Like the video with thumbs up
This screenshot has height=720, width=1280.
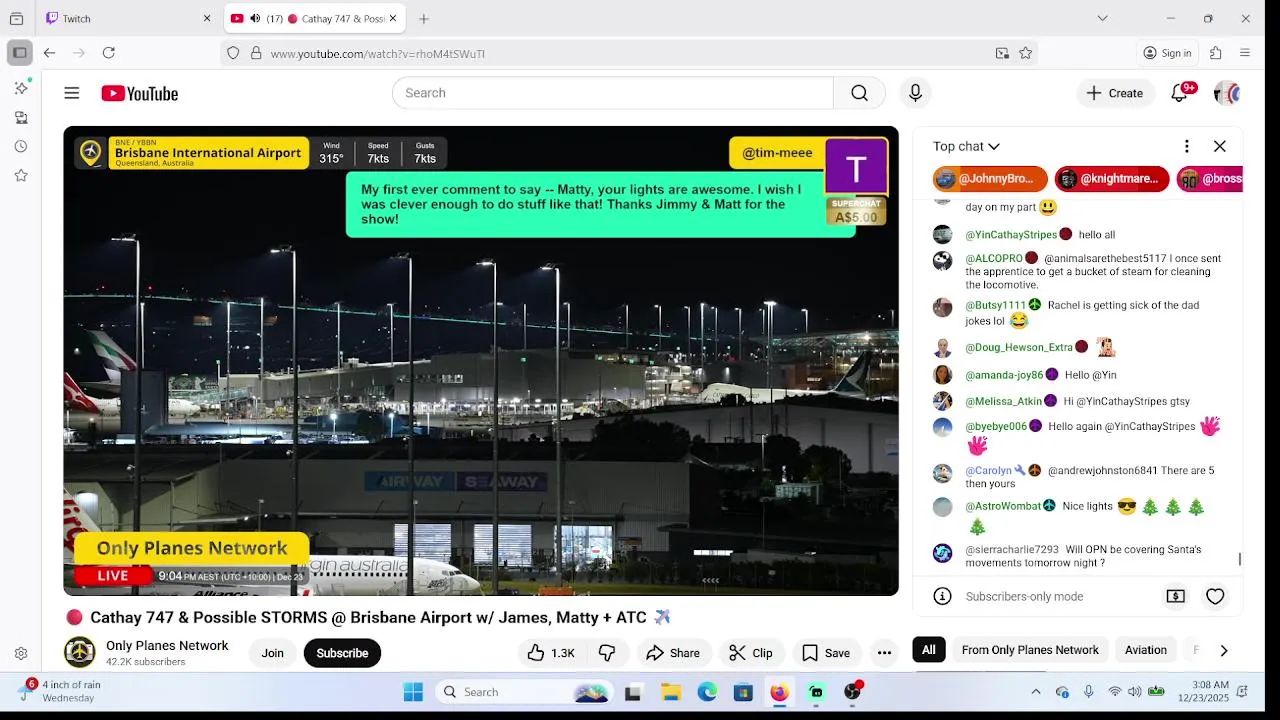(551, 653)
